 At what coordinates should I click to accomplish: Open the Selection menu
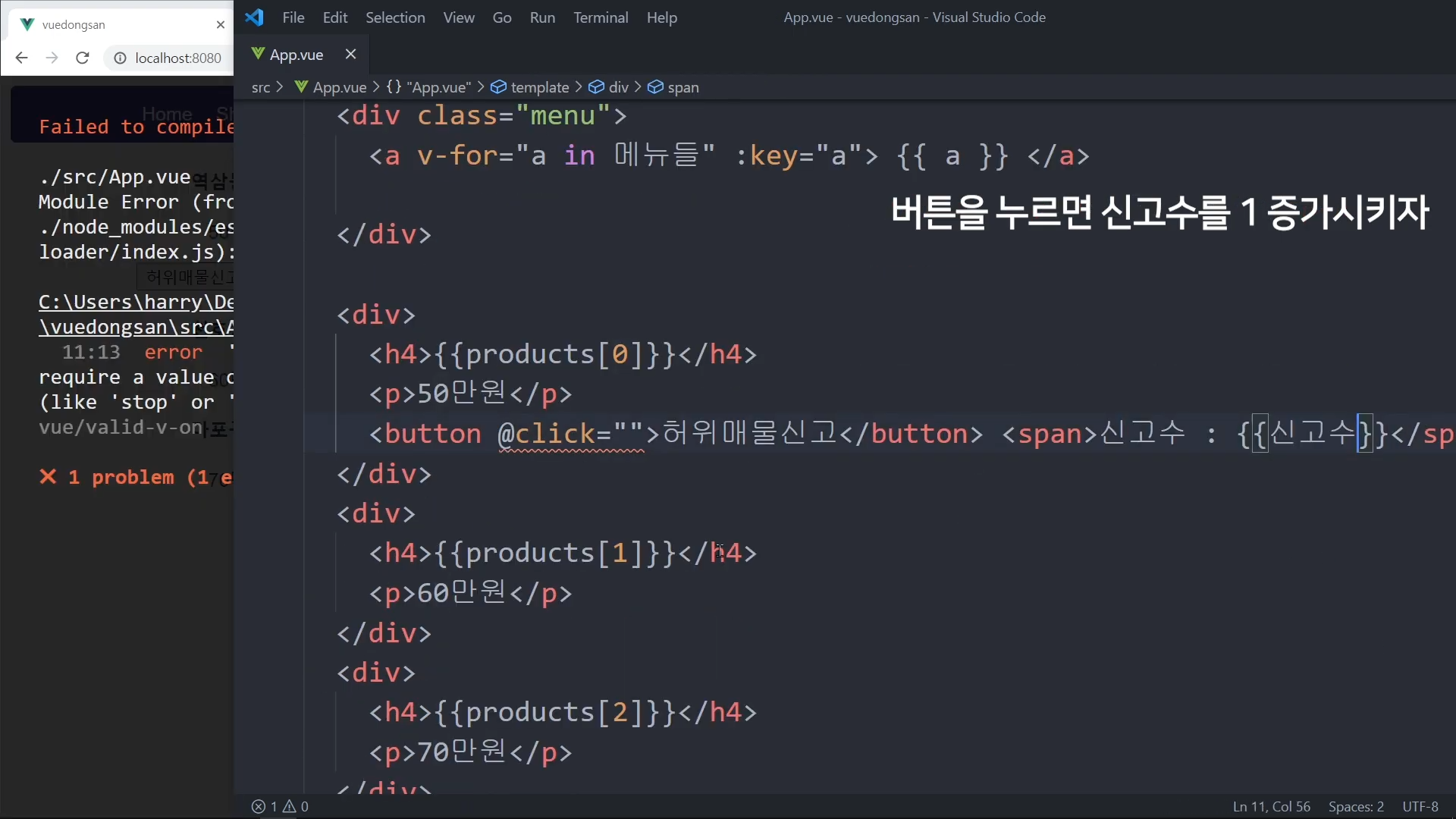point(394,17)
